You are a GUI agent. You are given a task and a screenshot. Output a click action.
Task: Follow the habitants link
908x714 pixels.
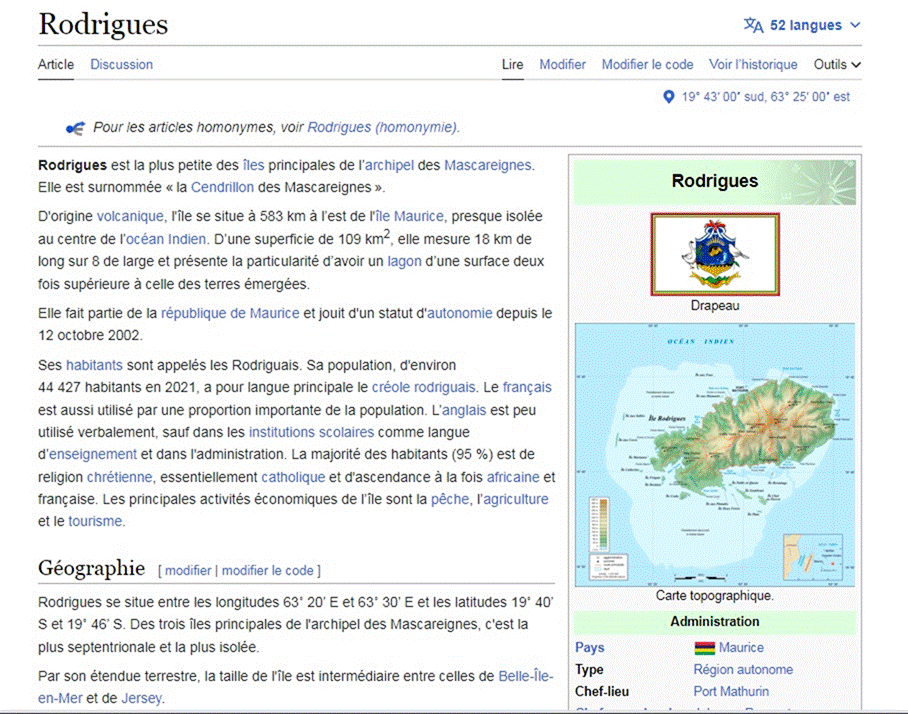pyautogui.click(x=94, y=365)
